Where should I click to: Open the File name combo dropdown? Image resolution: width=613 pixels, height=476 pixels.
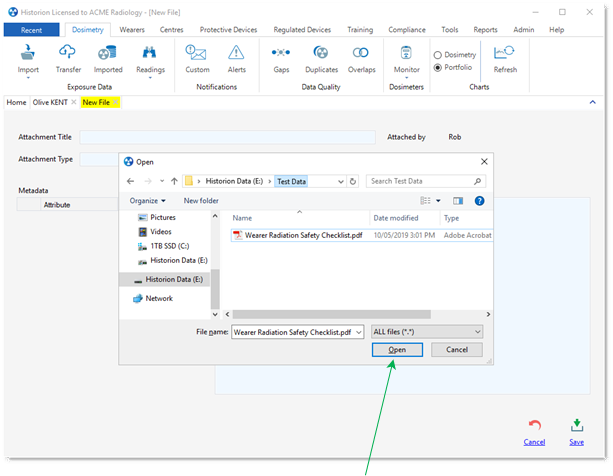pyautogui.click(x=358, y=332)
